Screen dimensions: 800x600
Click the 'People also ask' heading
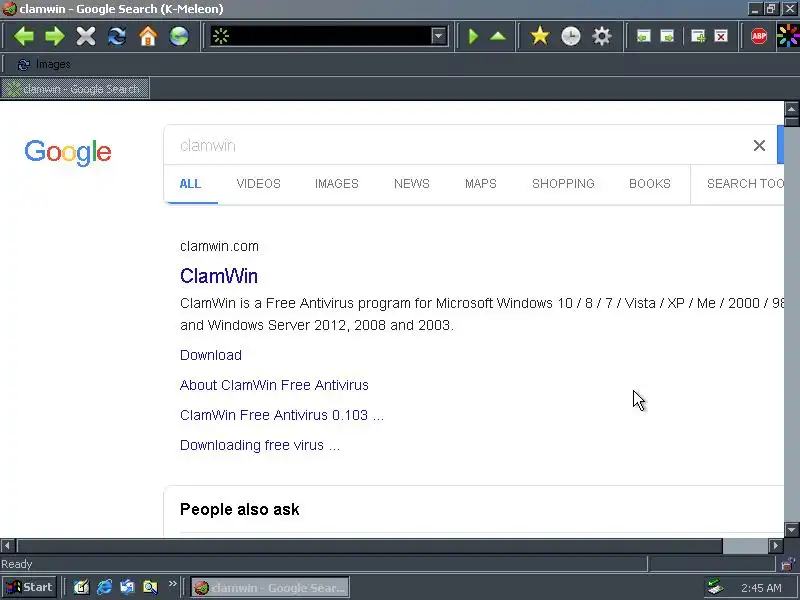(x=240, y=509)
